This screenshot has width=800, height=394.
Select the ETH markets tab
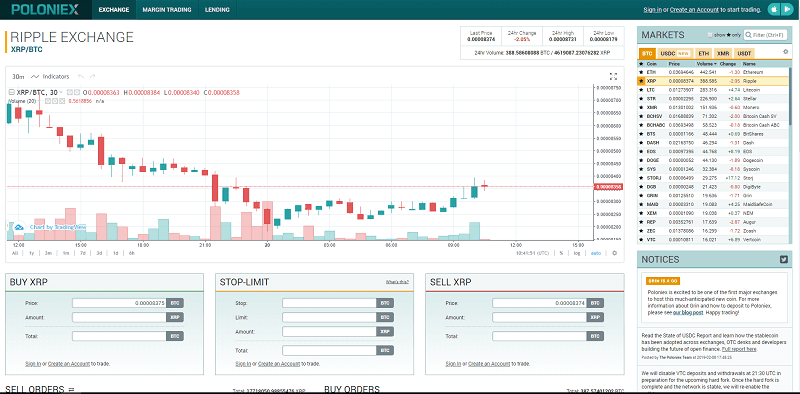(x=704, y=53)
